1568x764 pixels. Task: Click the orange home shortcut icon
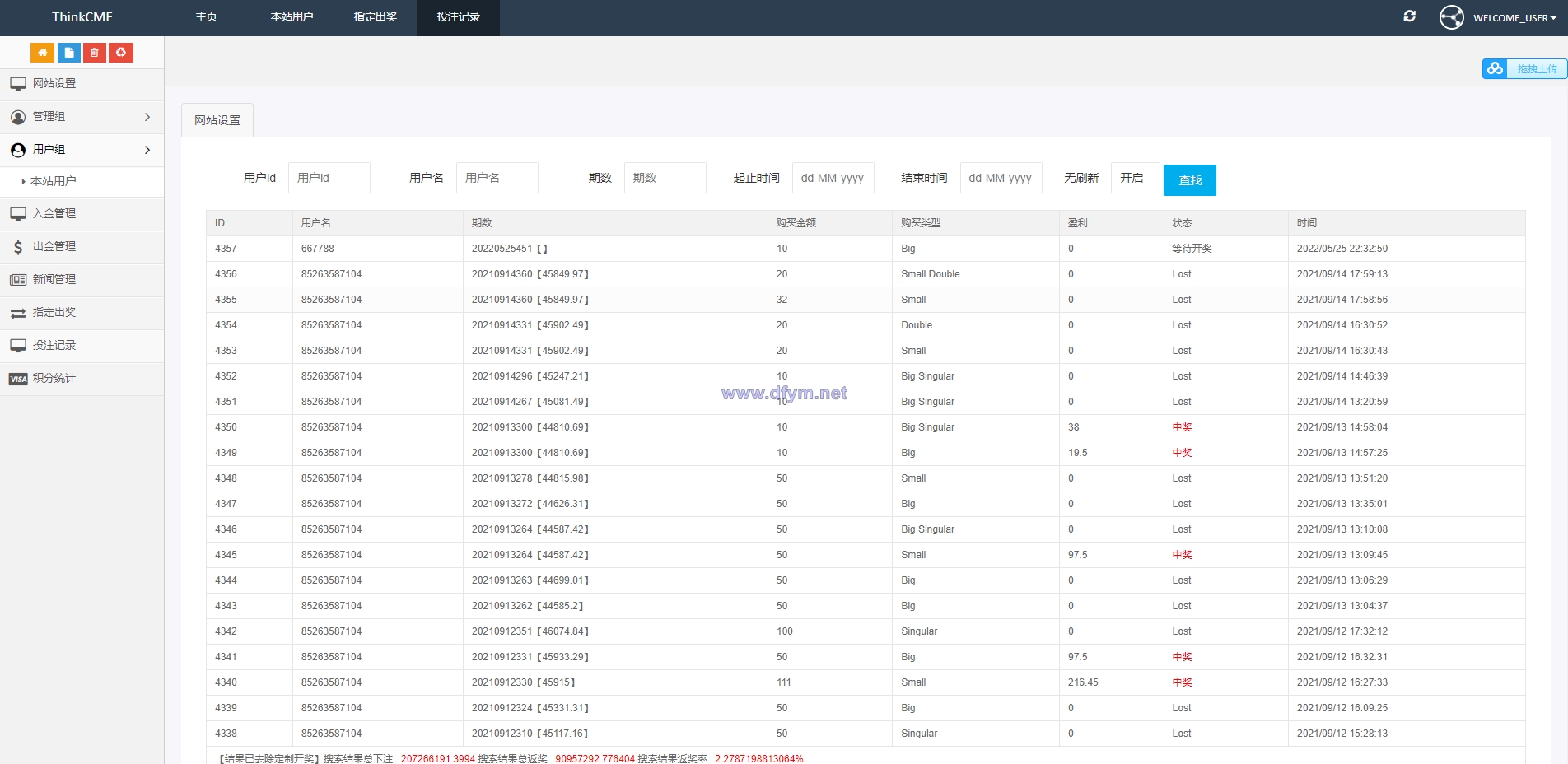tap(42, 53)
